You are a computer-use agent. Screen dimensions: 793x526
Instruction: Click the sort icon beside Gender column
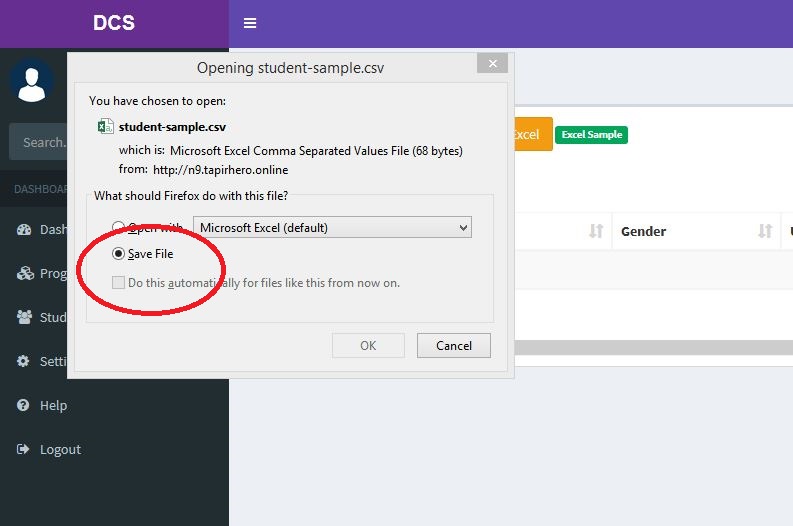click(765, 231)
